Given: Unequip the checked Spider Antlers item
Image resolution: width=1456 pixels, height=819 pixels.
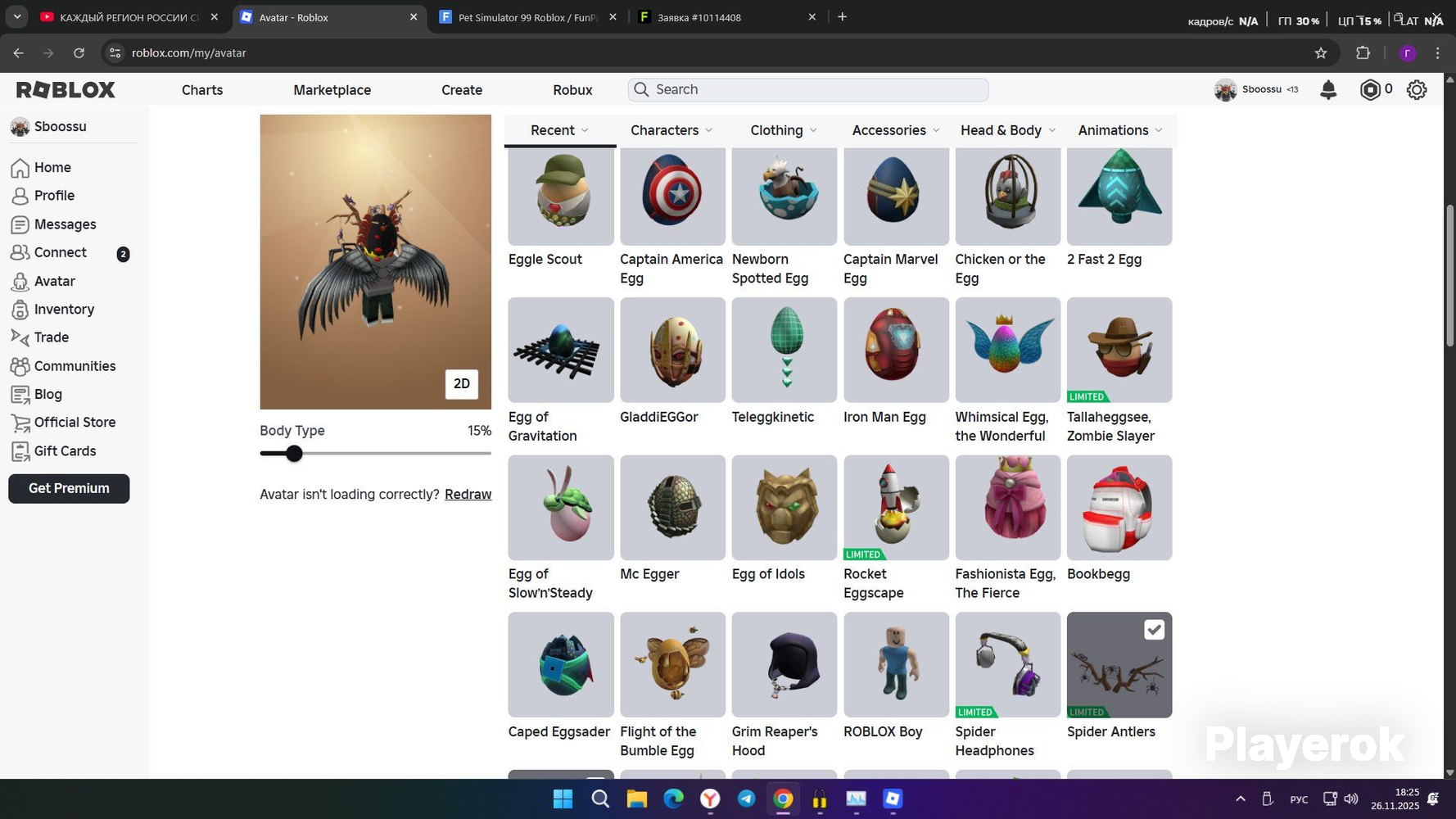Looking at the screenshot, I should click(x=1154, y=630).
